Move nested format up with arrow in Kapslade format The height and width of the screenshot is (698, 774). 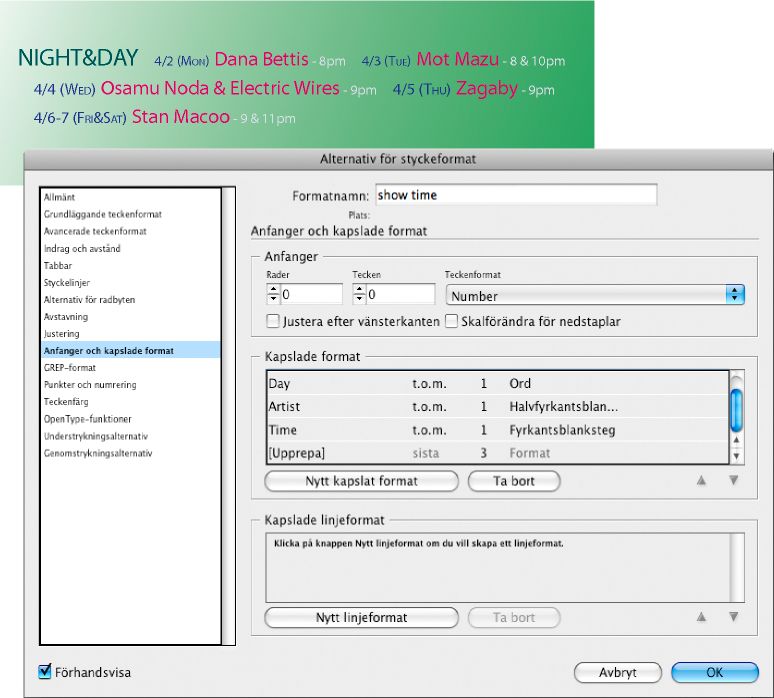tap(701, 480)
